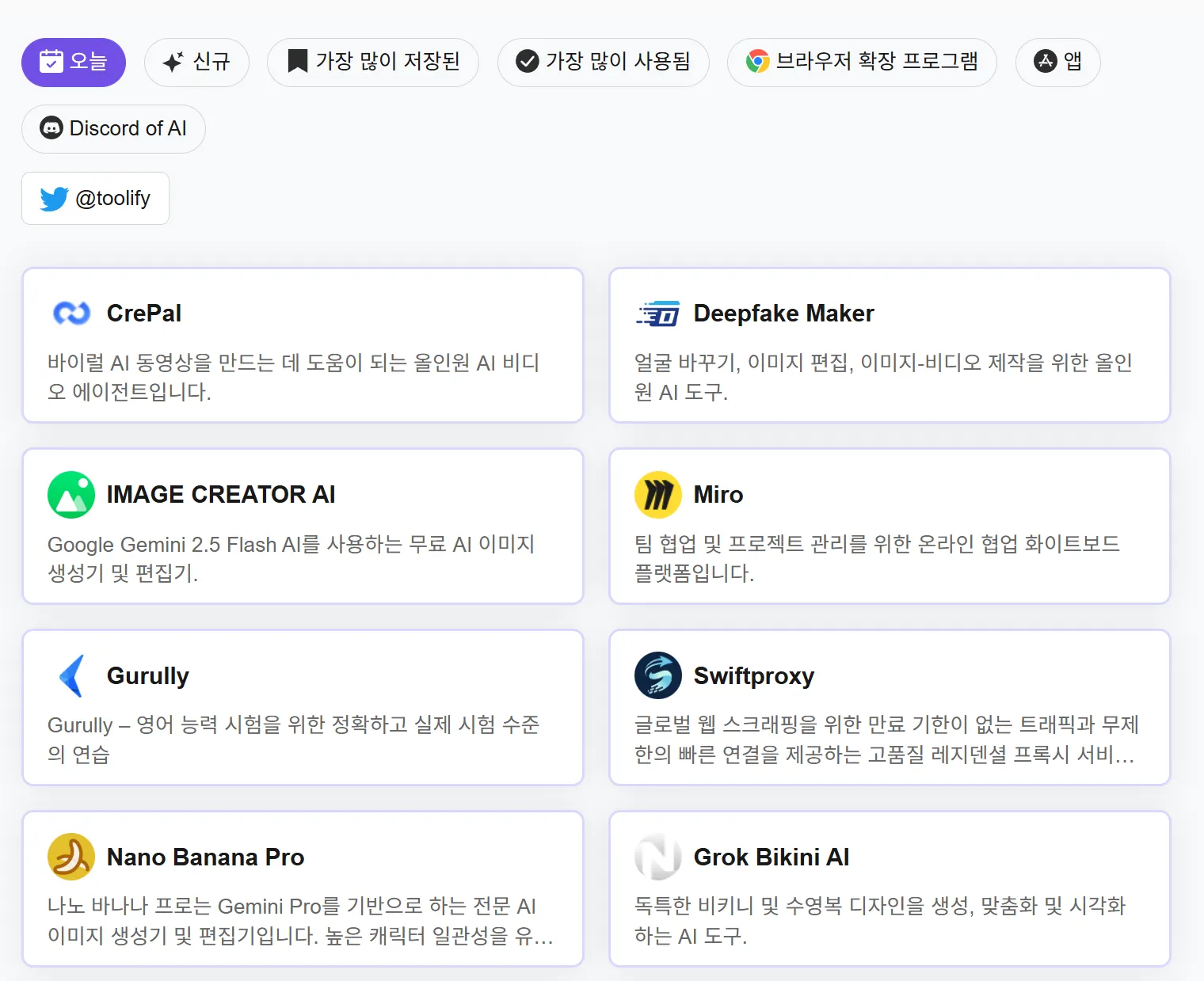This screenshot has height=981, width=1204.
Task: Switch to the 신규 tab
Action: [196, 63]
